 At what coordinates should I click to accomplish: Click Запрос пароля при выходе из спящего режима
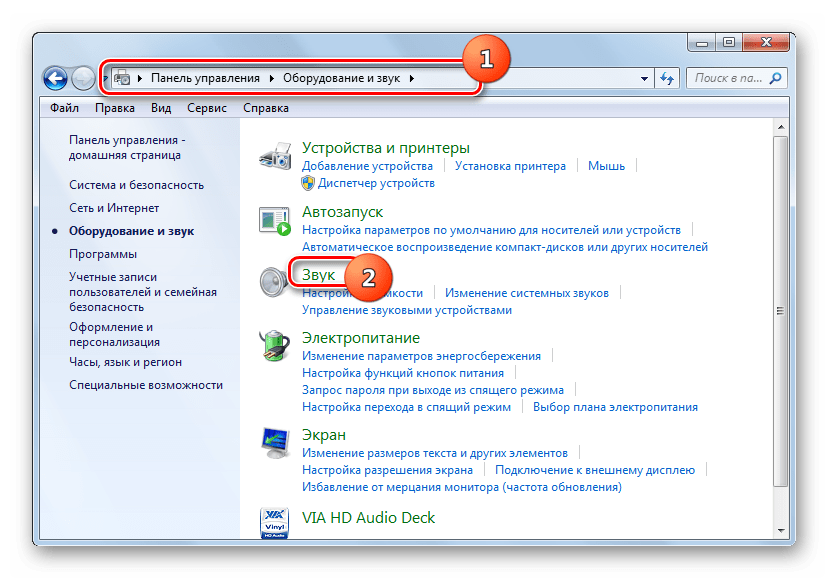point(432,390)
